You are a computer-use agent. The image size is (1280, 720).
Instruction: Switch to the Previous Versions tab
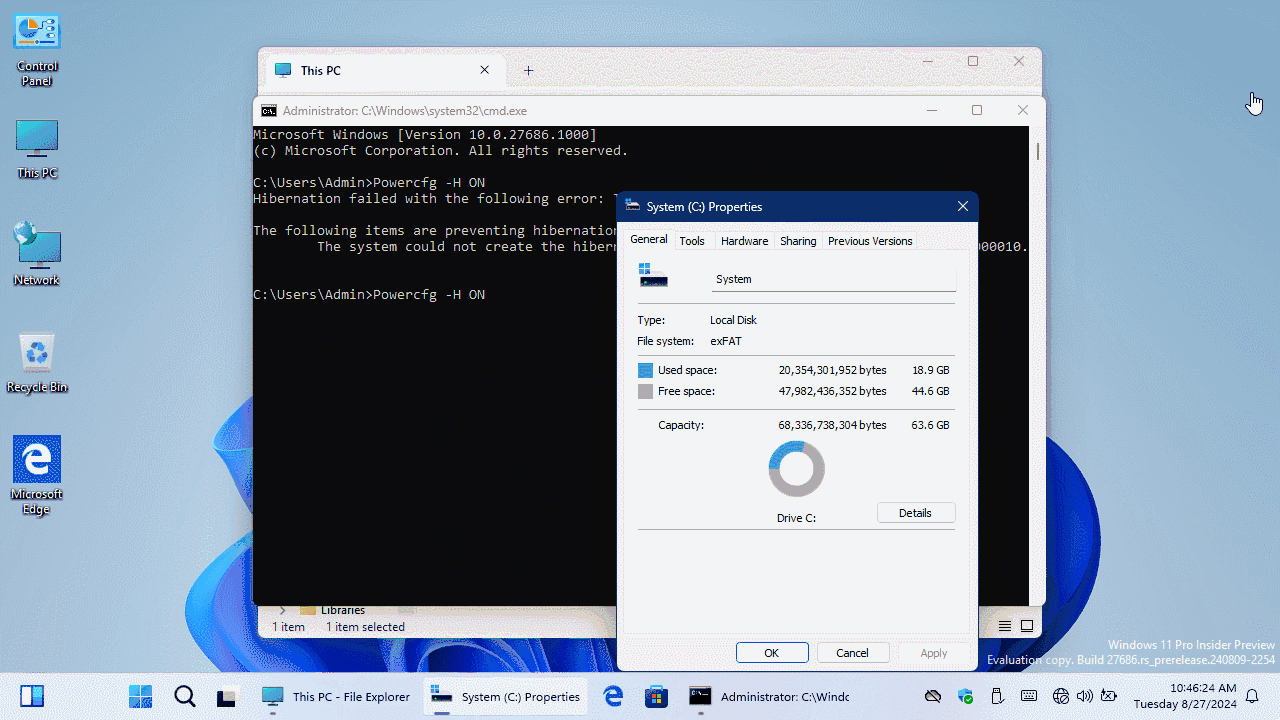pyautogui.click(x=870, y=241)
